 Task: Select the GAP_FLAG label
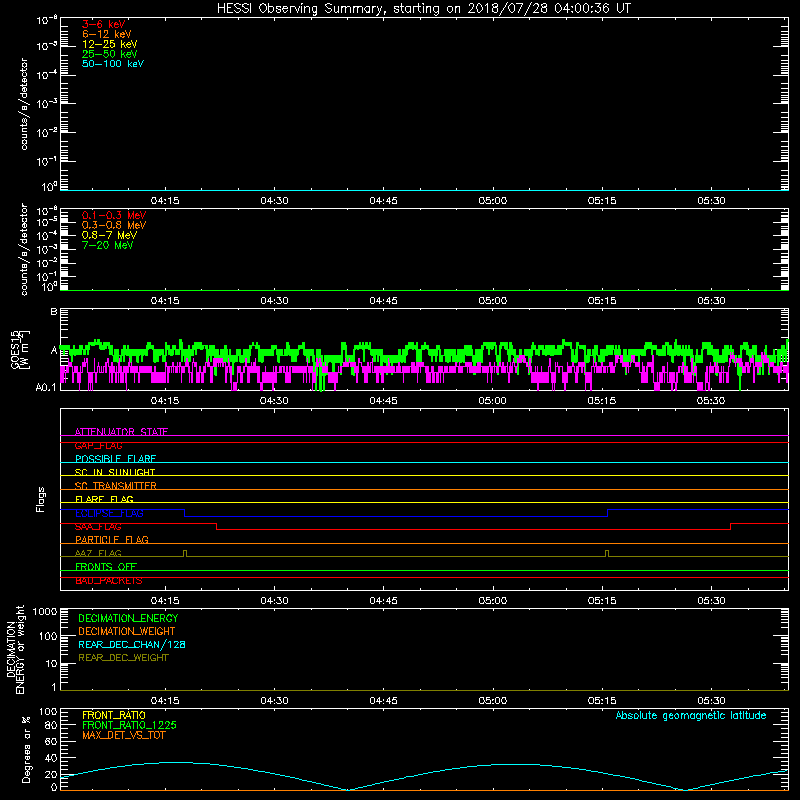(98, 445)
